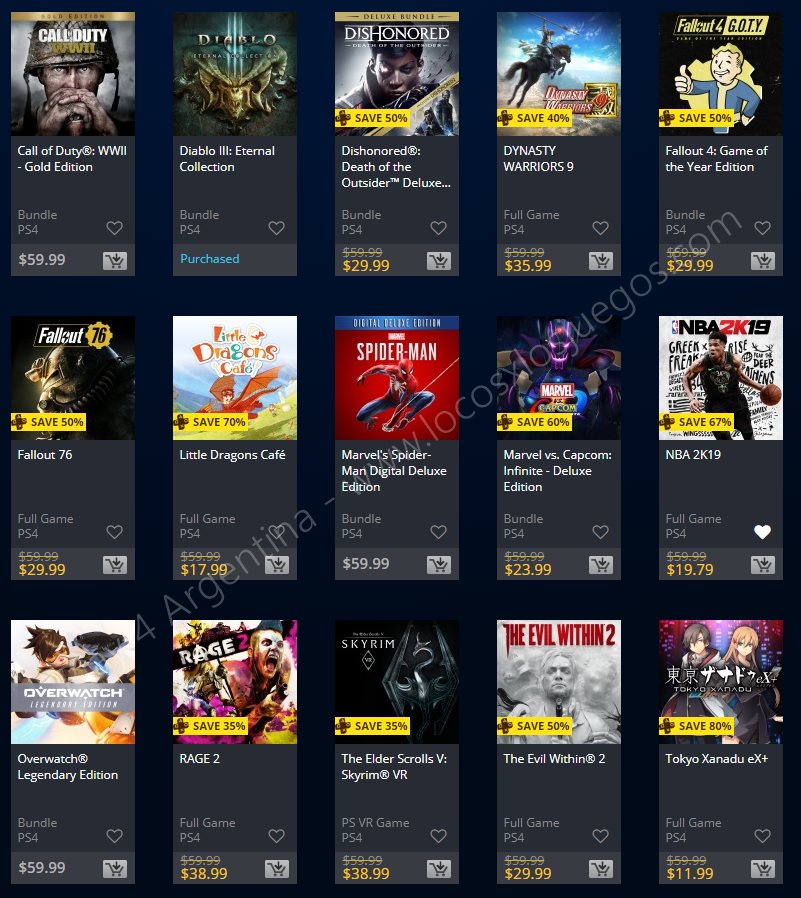Viewport: 801px width, 898px height.
Task: Open the NBA 2K19 cover thumbnail
Action: pyautogui.click(x=721, y=378)
